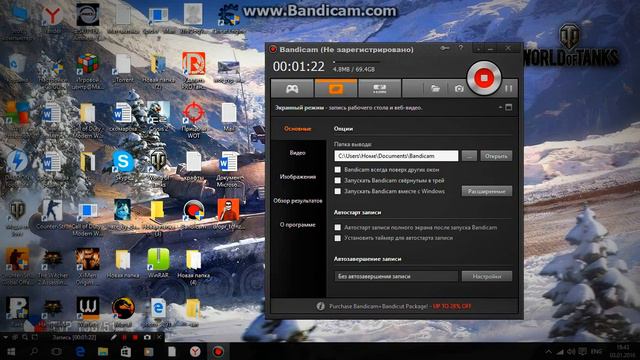Enable autostart full-screen recording checkbox
640x360 pixels.
click(x=338, y=227)
